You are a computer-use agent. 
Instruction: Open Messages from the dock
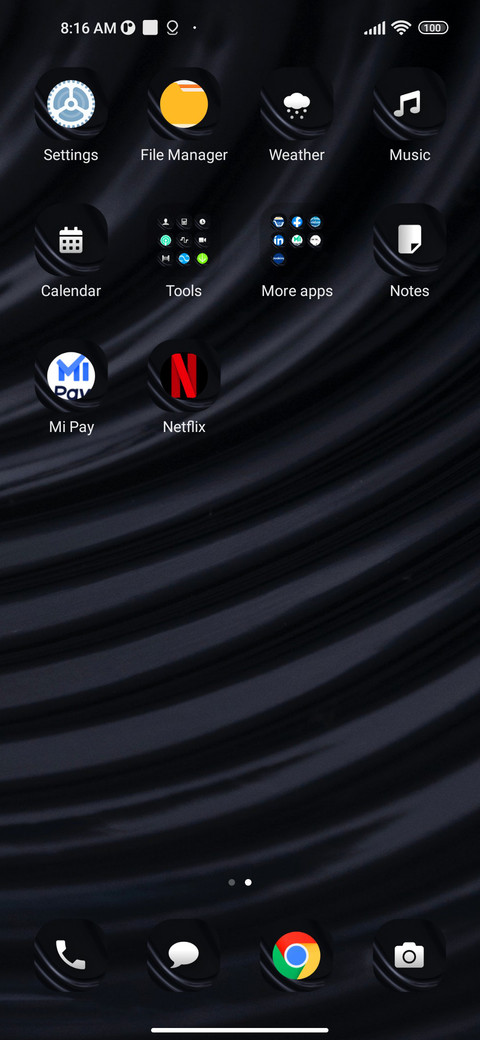pos(184,956)
